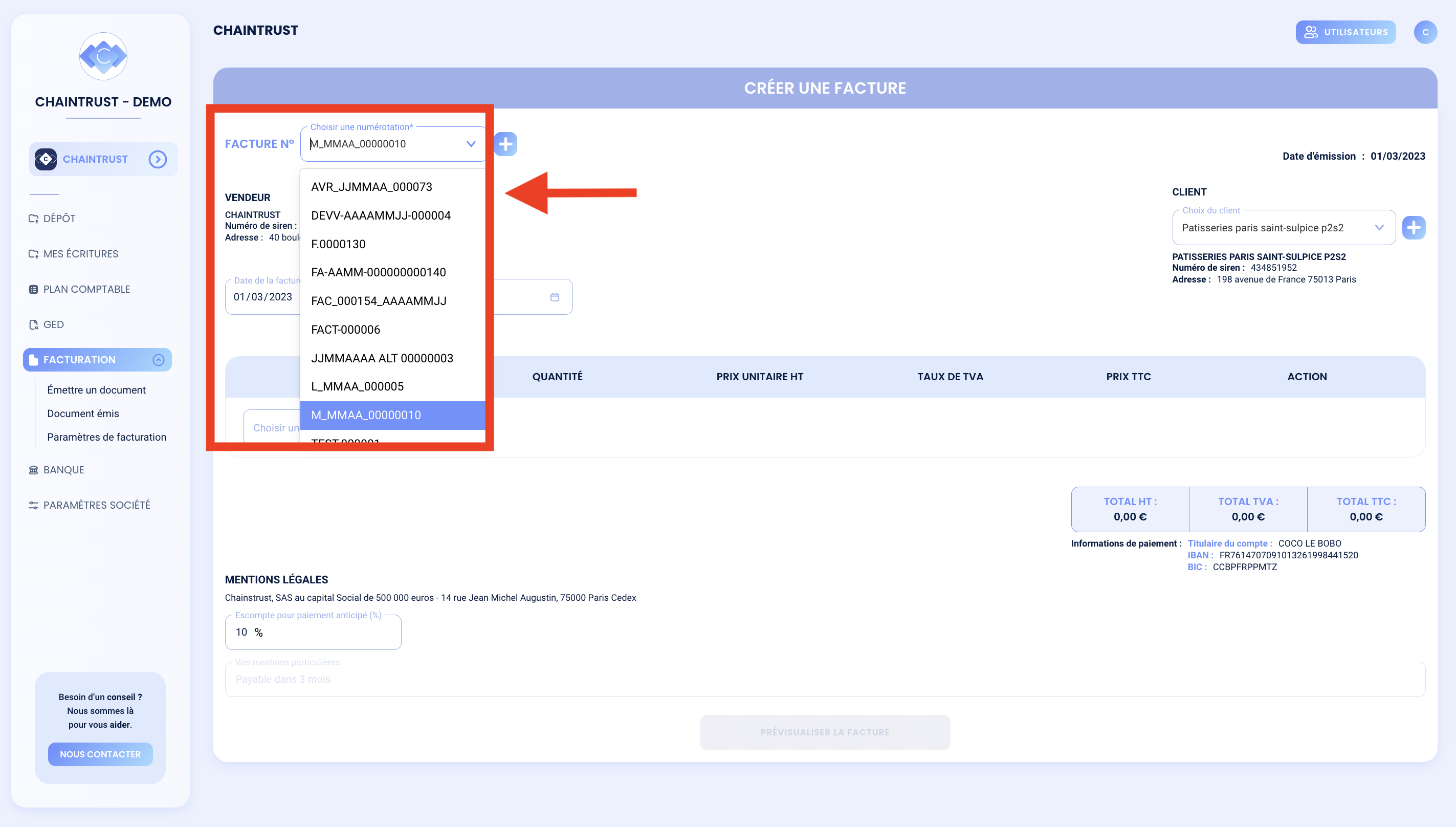
Task: Go to PLAN COMPTABLE
Action: click(x=79, y=289)
